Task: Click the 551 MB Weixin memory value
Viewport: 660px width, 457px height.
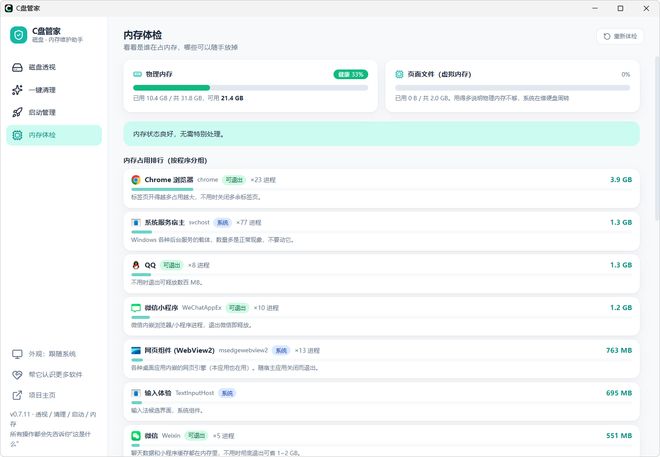Action: click(619, 436)
